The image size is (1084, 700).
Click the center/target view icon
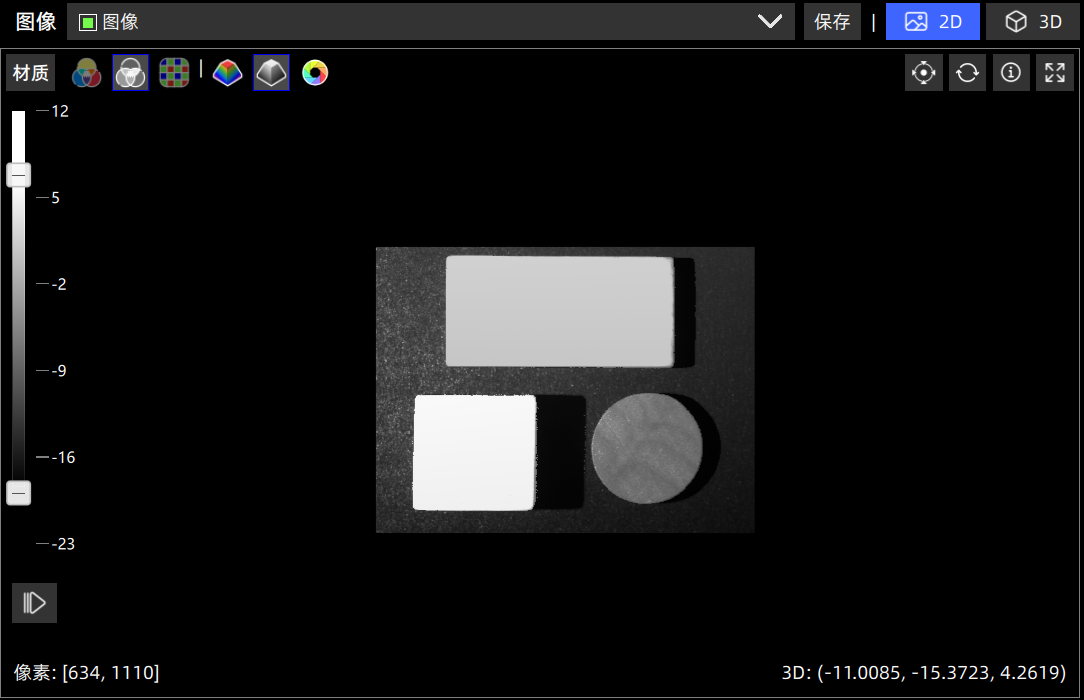[924, 73]
